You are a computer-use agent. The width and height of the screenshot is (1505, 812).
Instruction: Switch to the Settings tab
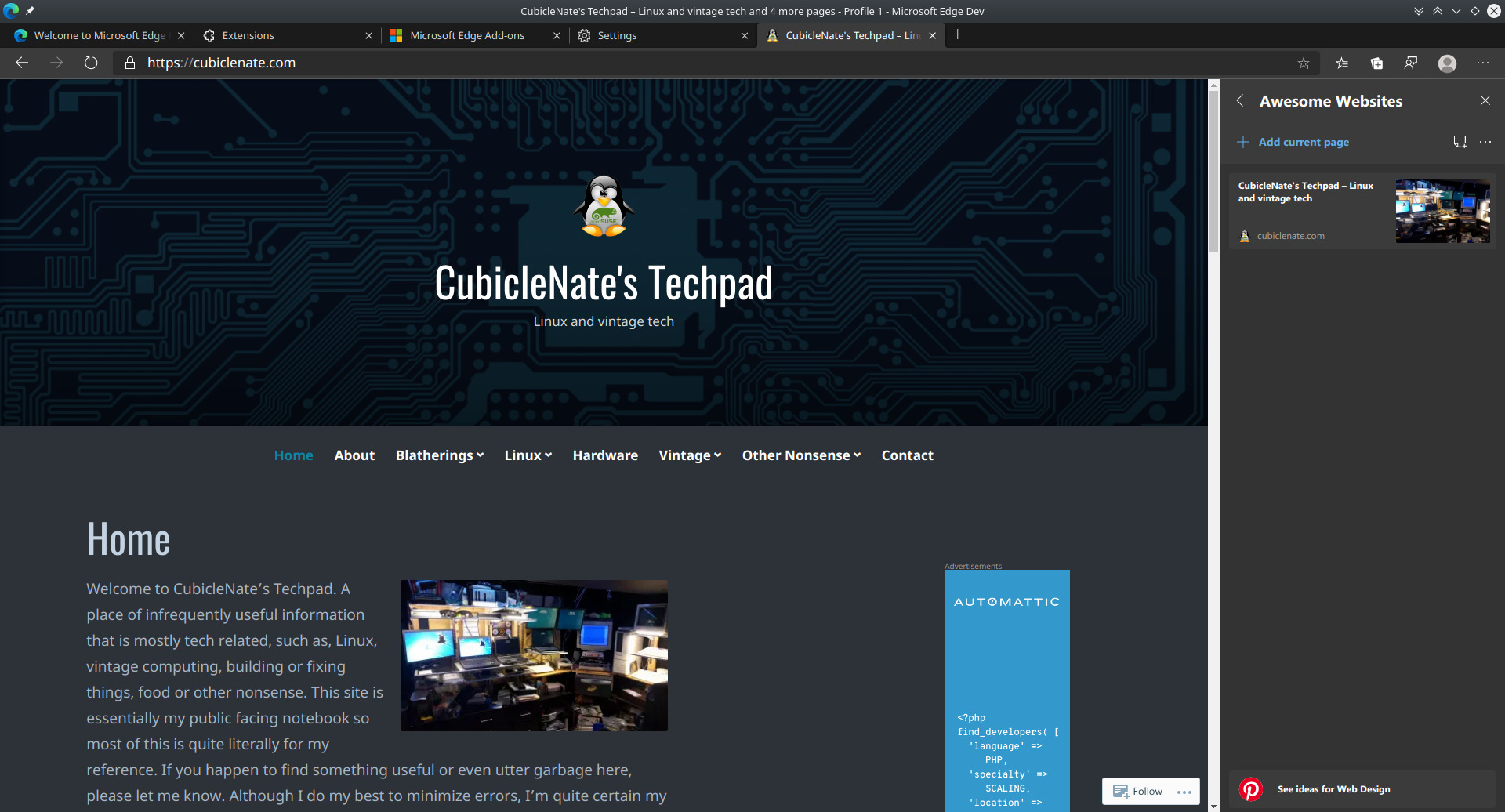coord(616,35)
